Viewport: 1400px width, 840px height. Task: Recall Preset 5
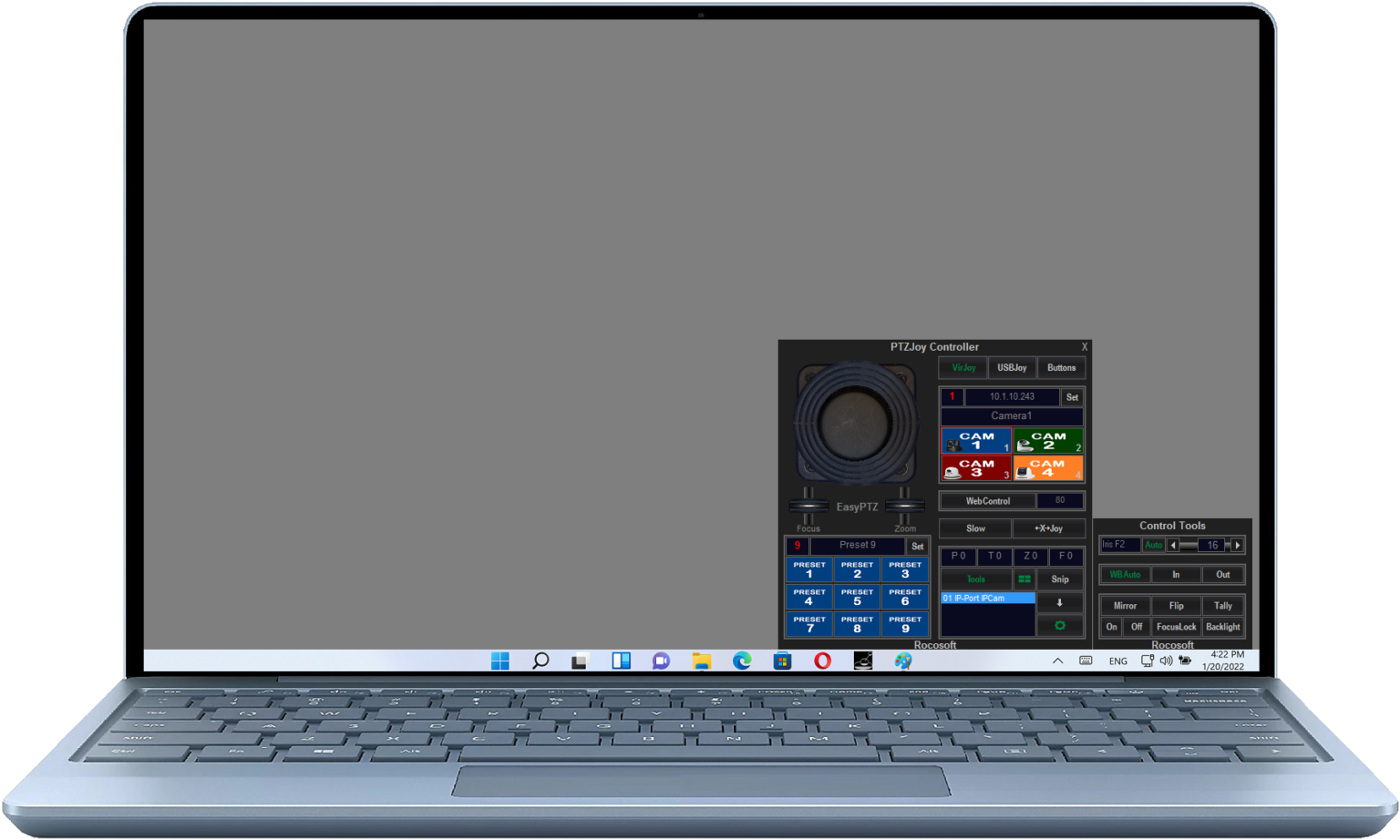coord(857,597)
